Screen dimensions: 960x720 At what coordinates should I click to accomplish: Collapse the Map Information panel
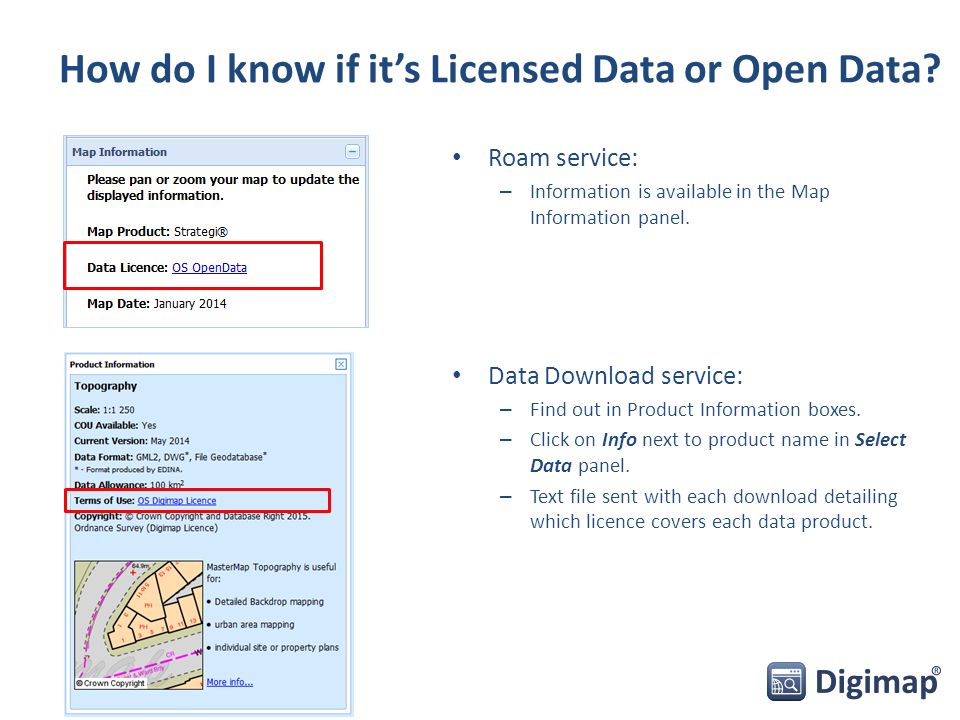(x=352, y=152)
